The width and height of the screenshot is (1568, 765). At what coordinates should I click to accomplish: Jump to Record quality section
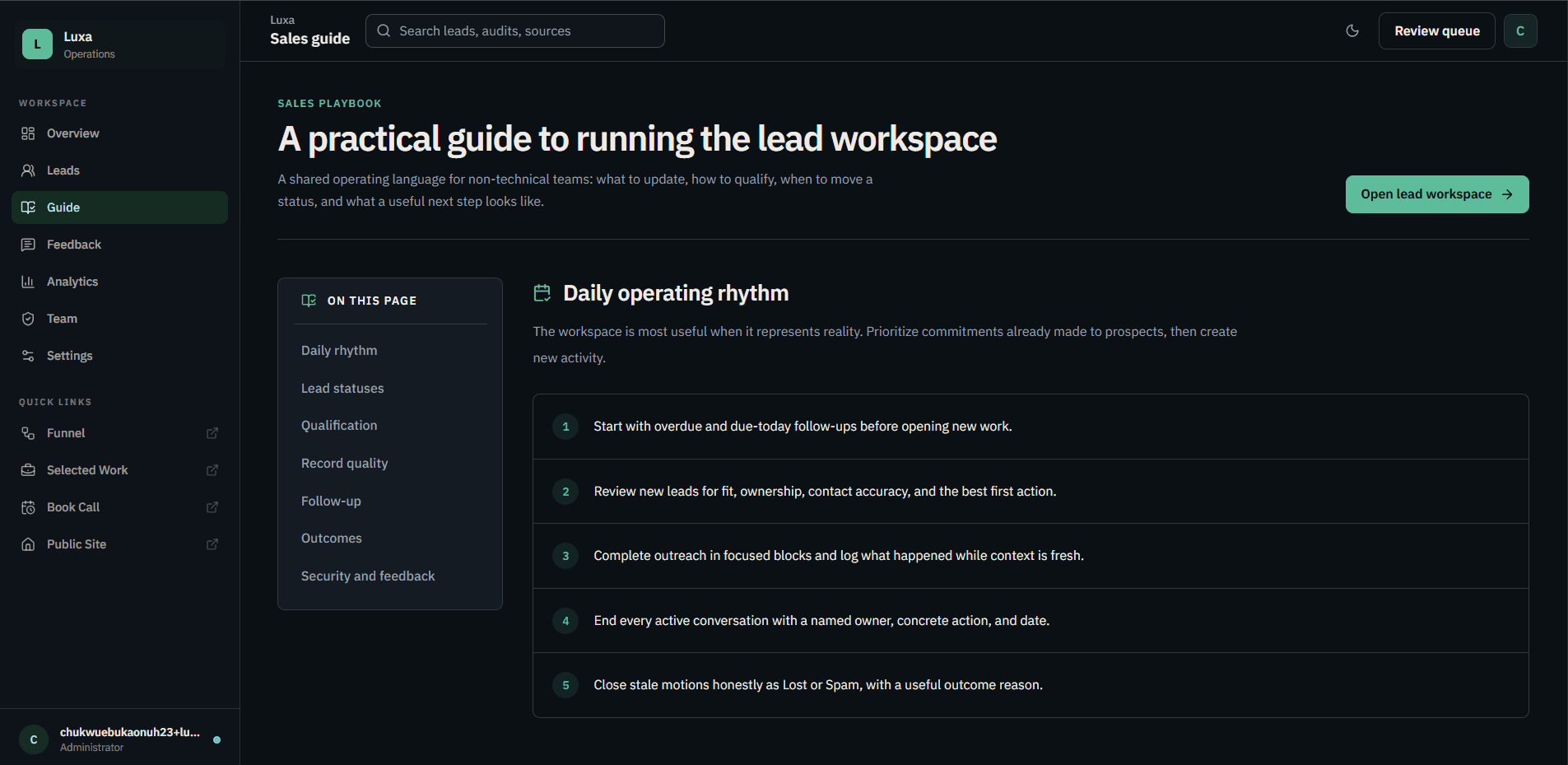point(344,463)
